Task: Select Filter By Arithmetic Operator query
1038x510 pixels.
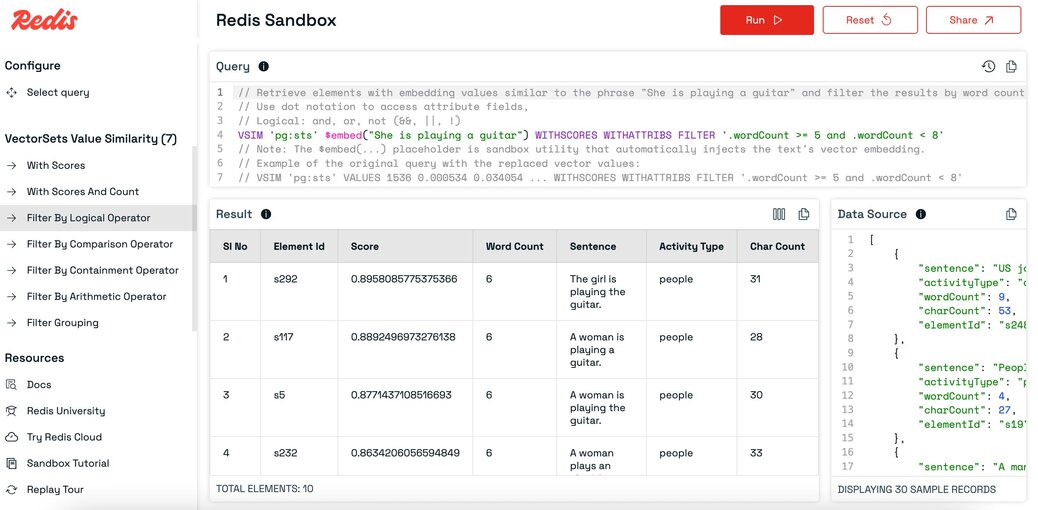Action: (98, 297)
